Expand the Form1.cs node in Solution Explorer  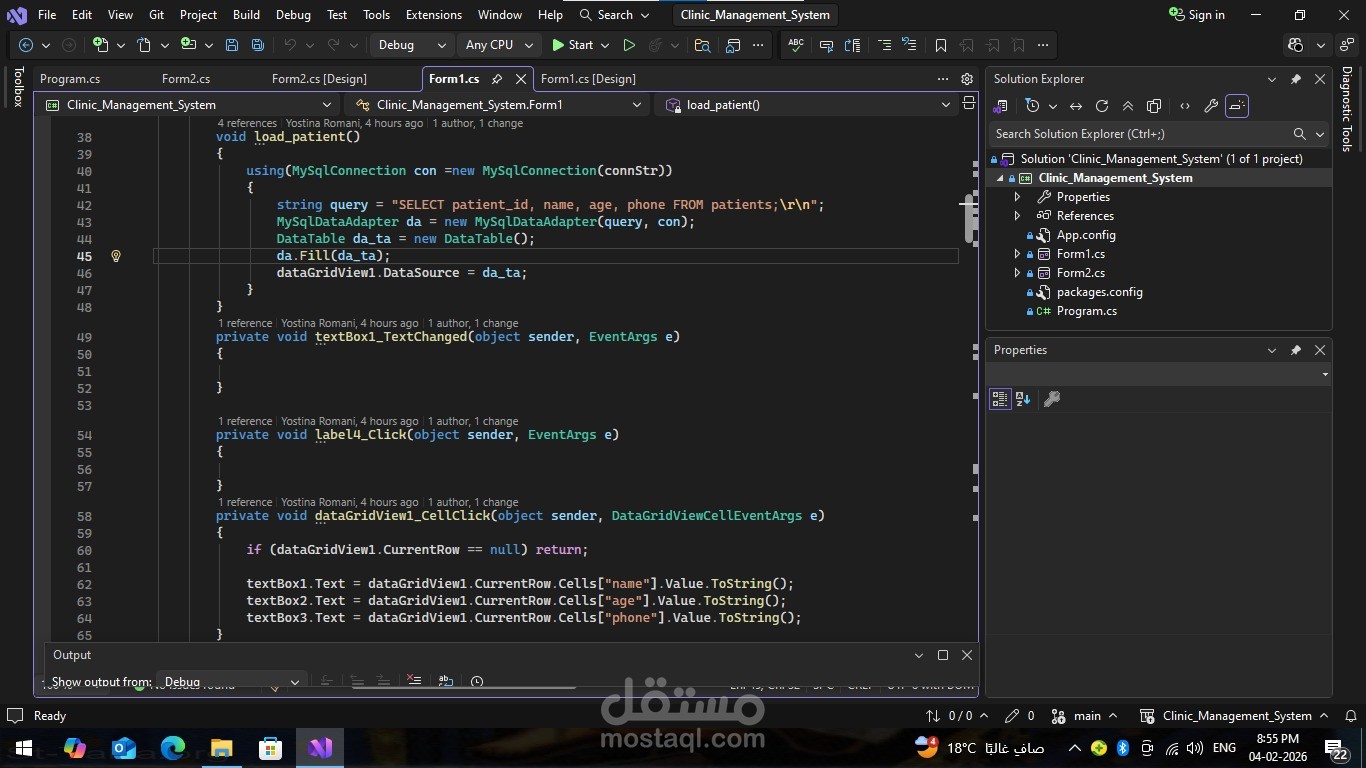tap(1017, 254)
